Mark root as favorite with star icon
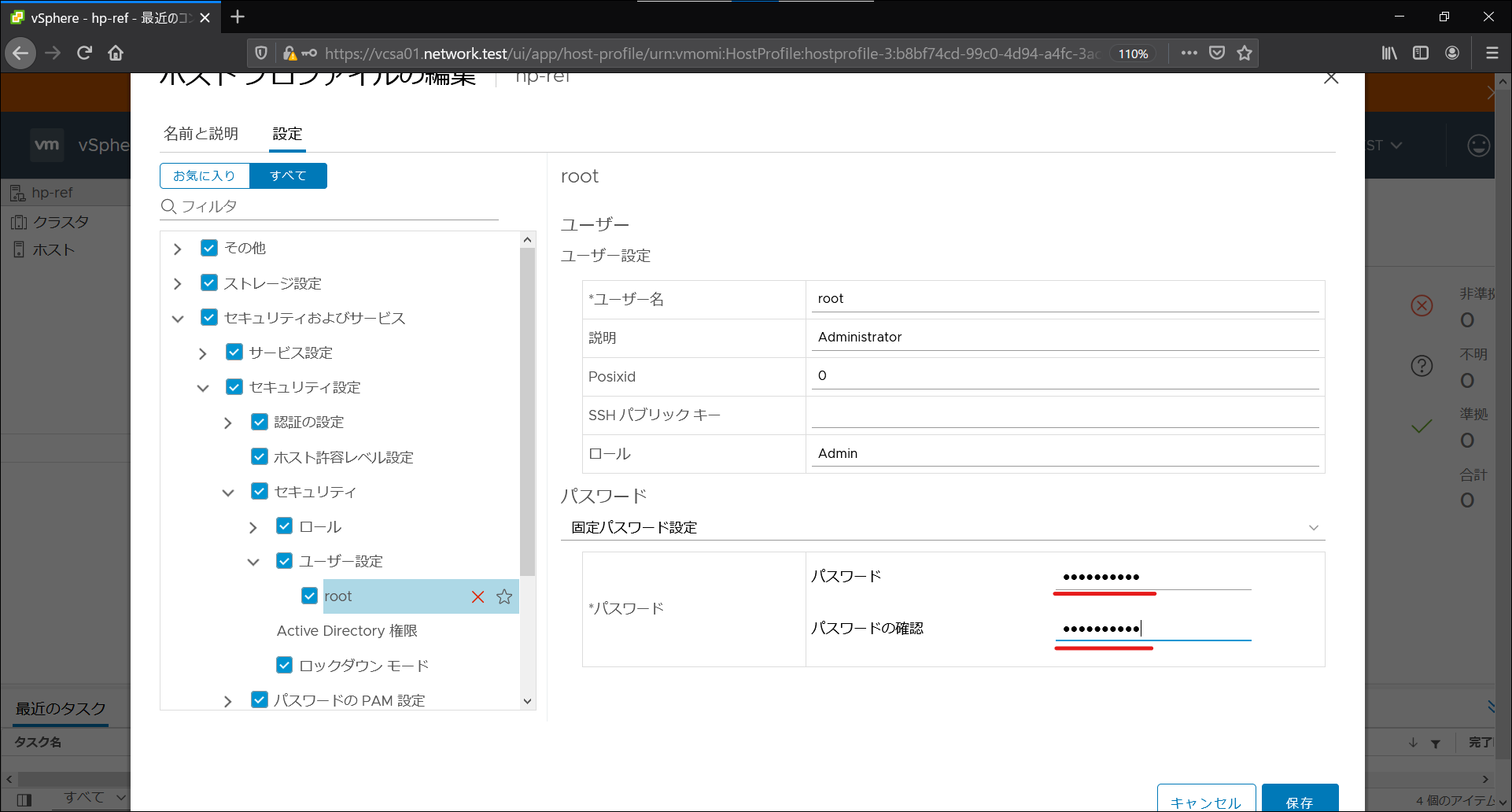The image size is (1512, 812). click(x=504, y=596)
